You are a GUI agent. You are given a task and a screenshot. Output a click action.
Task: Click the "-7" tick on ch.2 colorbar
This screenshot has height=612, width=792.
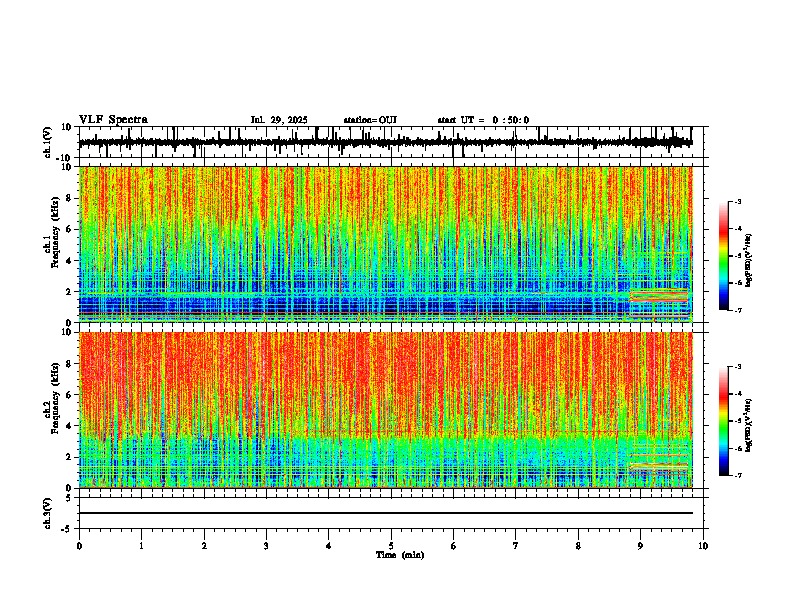(737, 475)
